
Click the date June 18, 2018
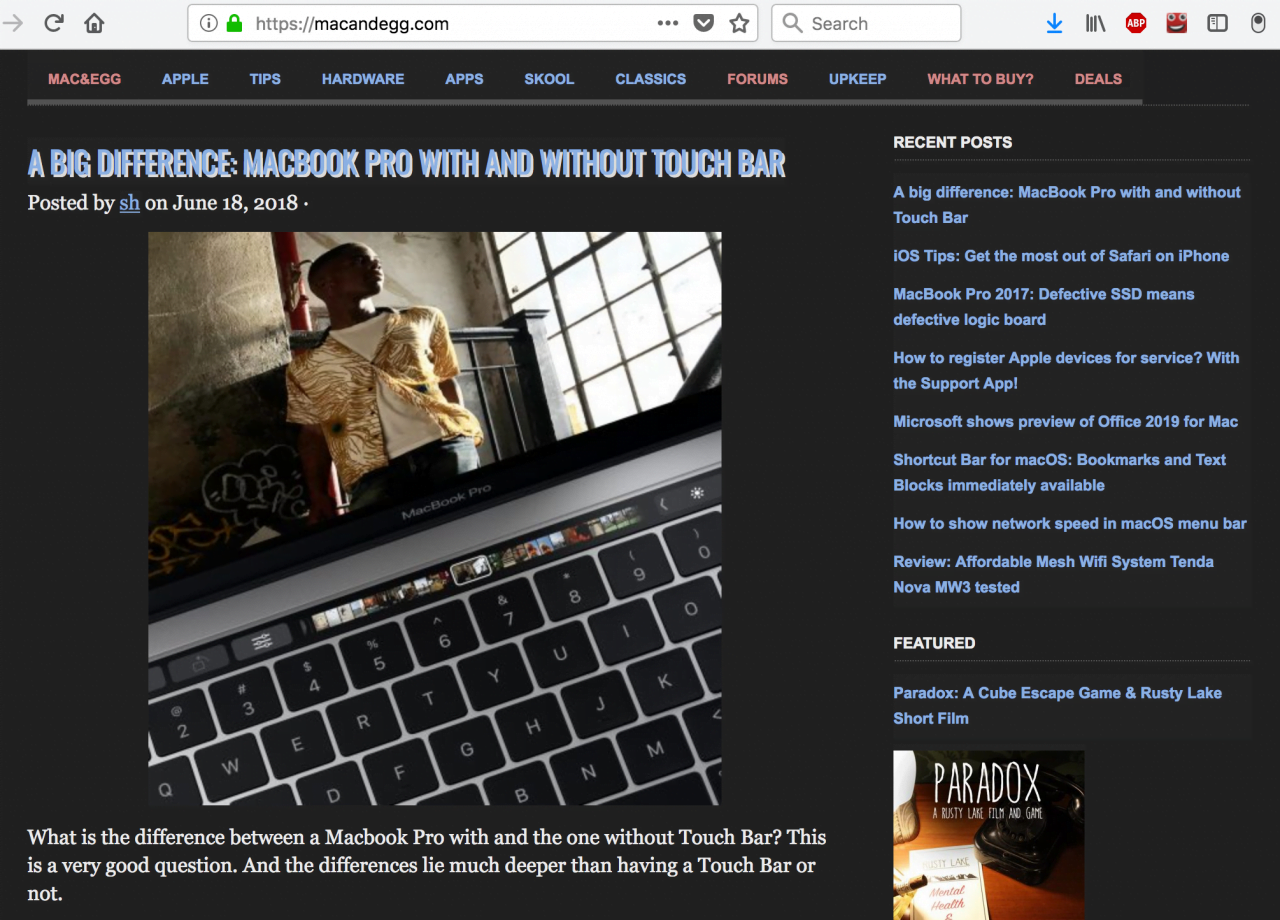(x=235, y=203)
